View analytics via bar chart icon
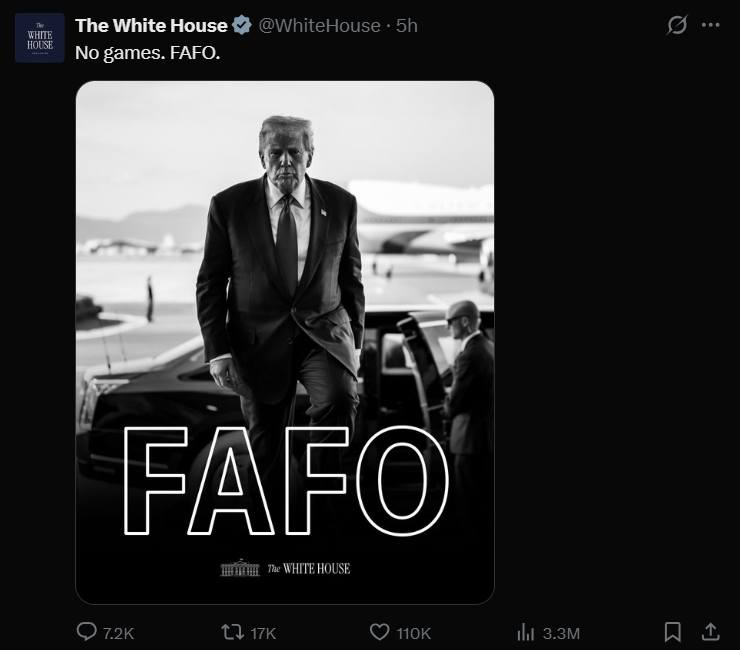740x650 pixels. pos(526,632)
